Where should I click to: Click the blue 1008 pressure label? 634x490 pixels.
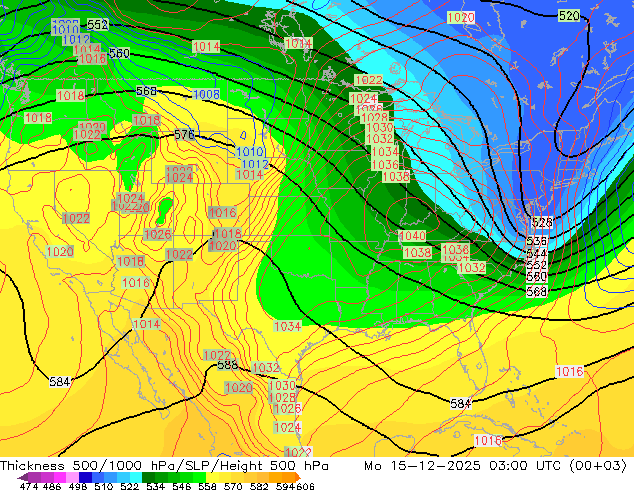(206, 95)
